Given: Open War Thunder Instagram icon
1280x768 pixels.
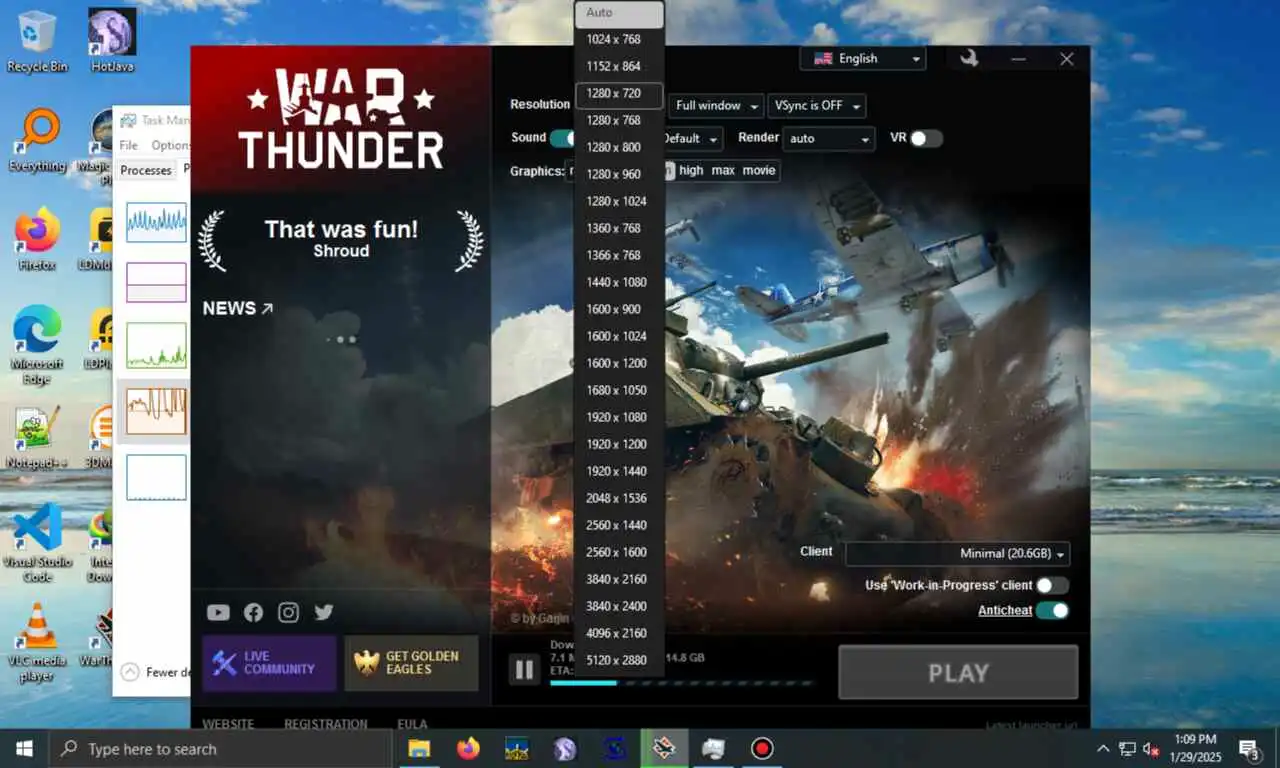Looking at the screenshot, I should [x=288, y=612].
